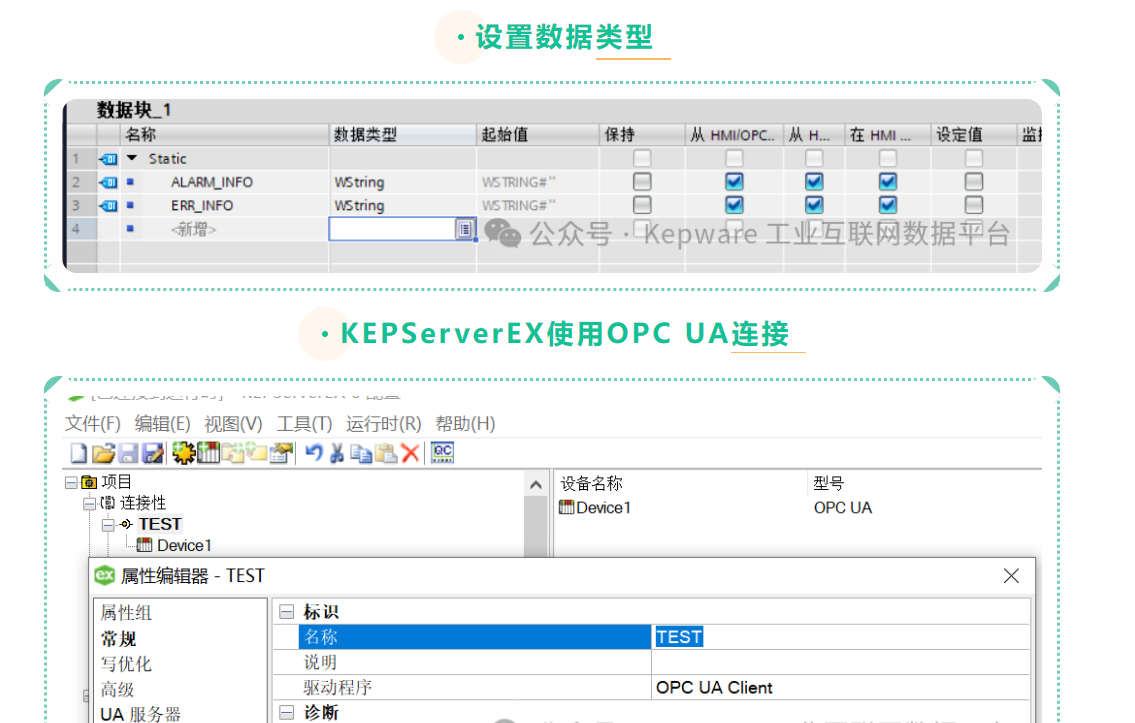The image size is (1135, 723).
Task: Uncheck 在 HMI checkbox for ERR_INFO
Action: (x=887, y=205)
